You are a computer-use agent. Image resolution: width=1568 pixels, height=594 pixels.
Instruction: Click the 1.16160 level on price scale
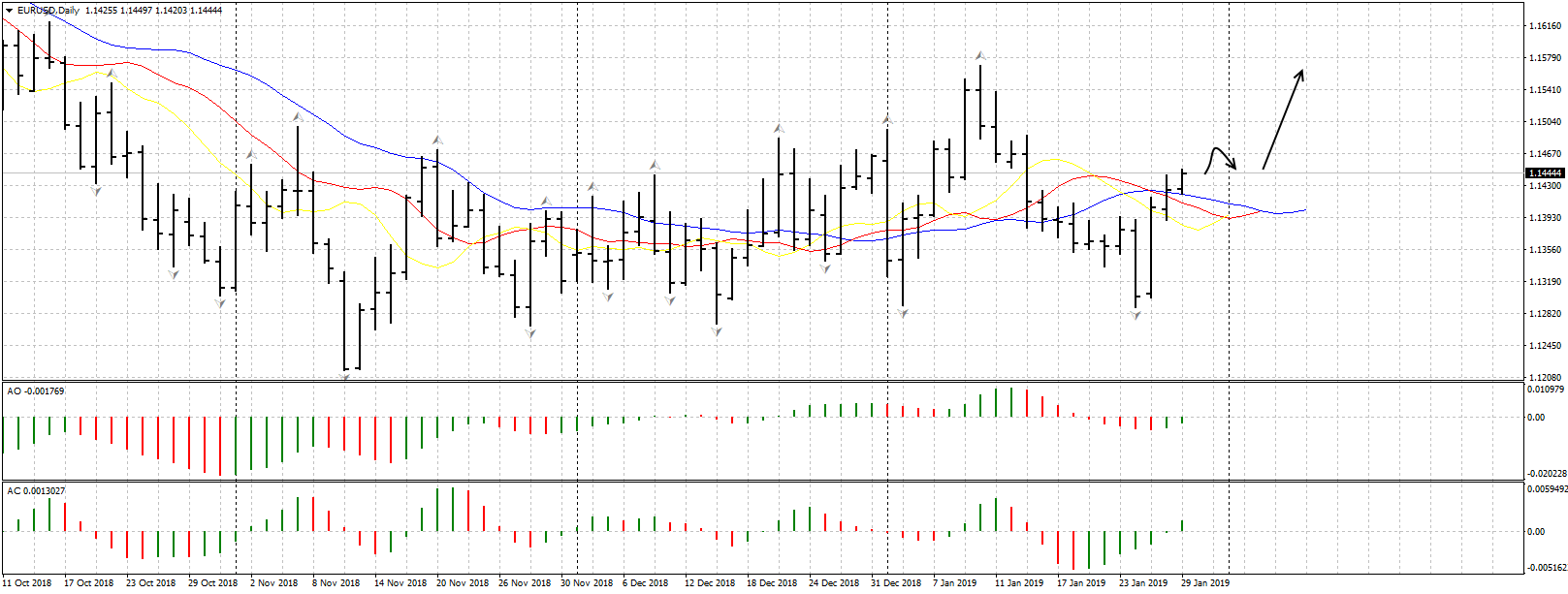[1544, 26]
